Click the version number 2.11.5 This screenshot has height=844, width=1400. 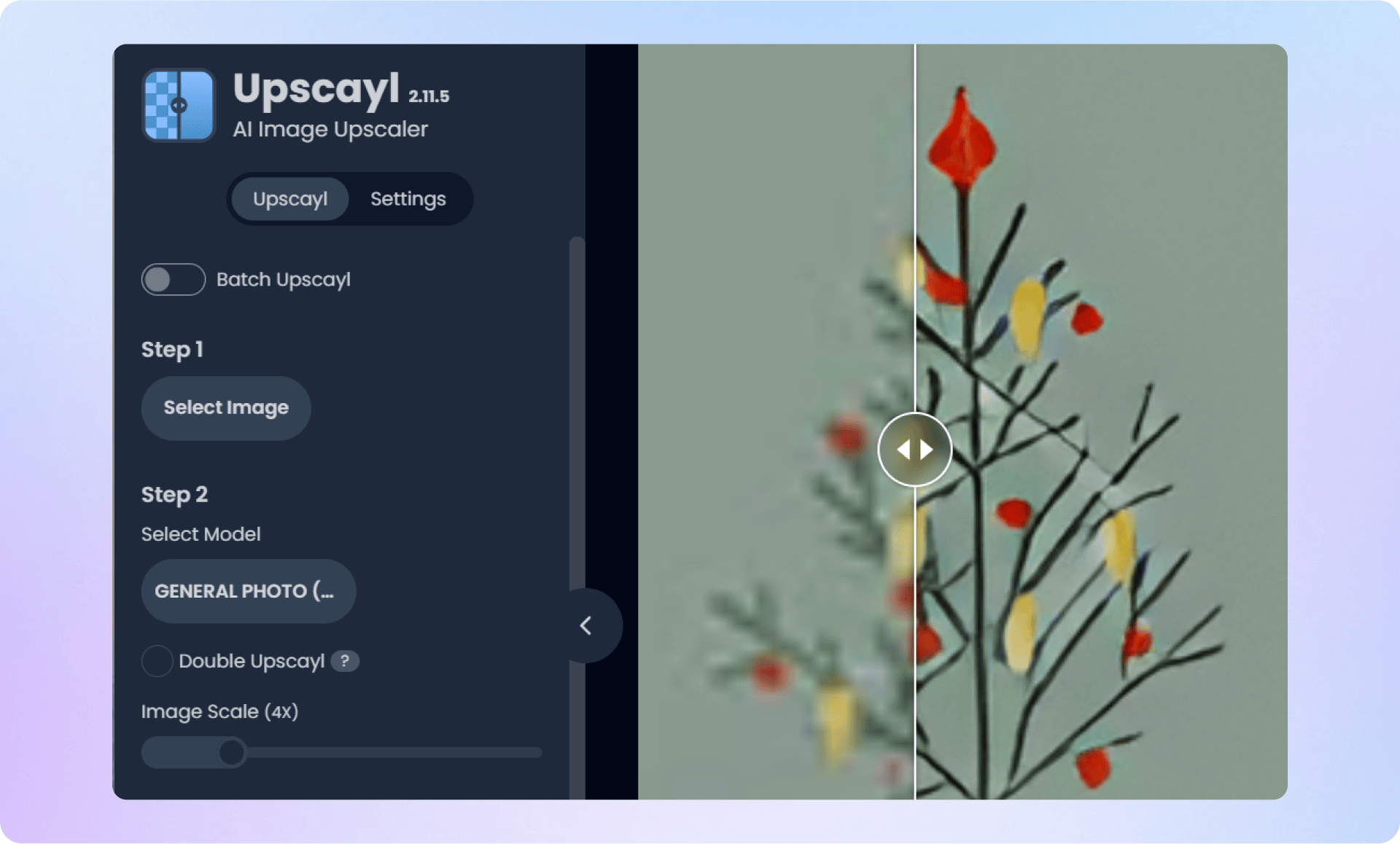pyautogui.click(x=429, y=96)
